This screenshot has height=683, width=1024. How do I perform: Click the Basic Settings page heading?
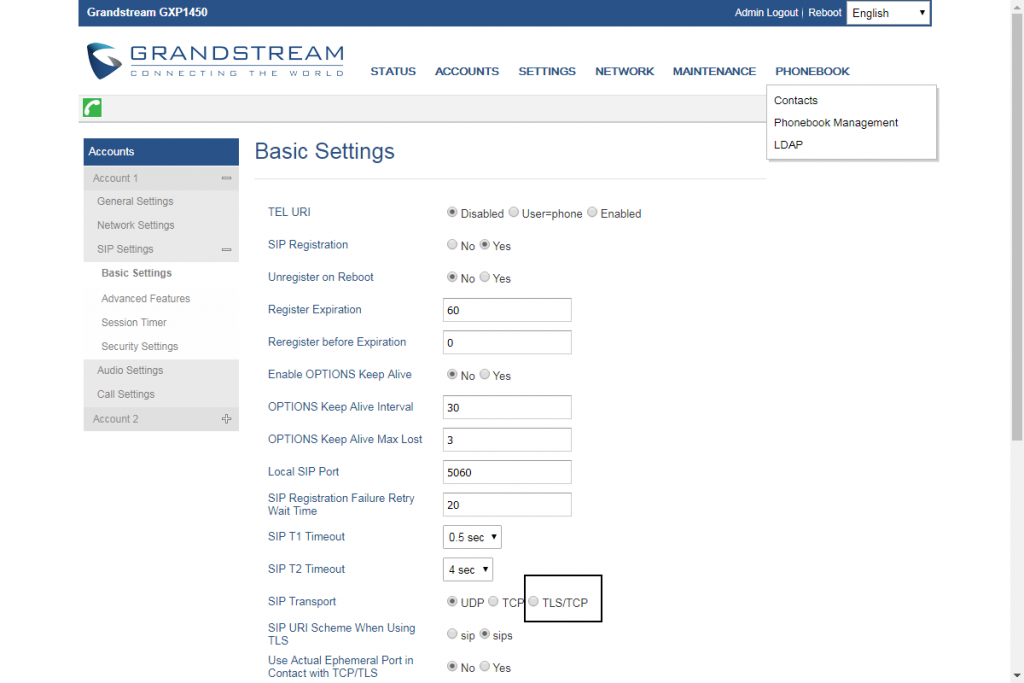[x=325, y=151]
